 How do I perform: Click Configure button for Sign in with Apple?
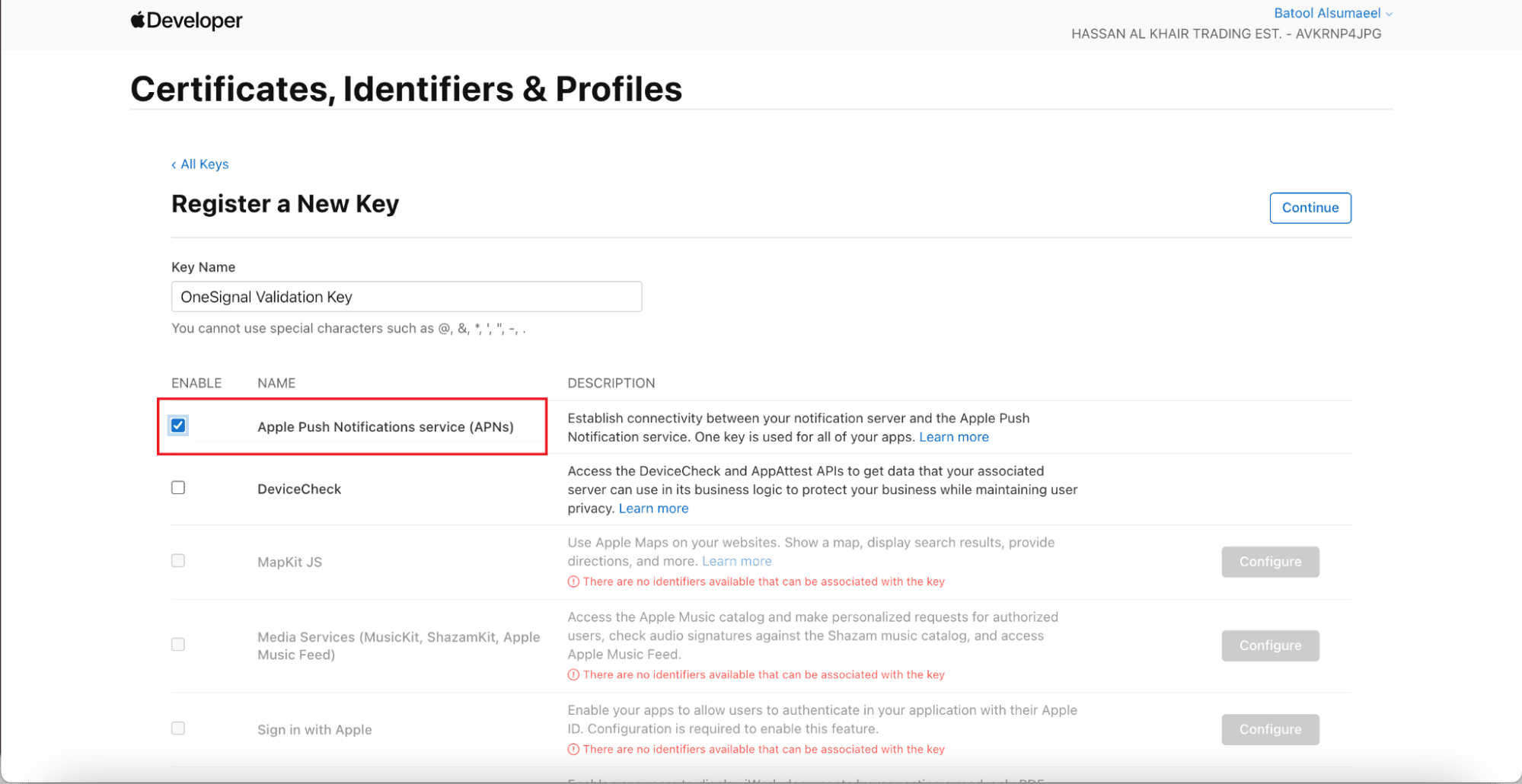tap(1269, 729)
